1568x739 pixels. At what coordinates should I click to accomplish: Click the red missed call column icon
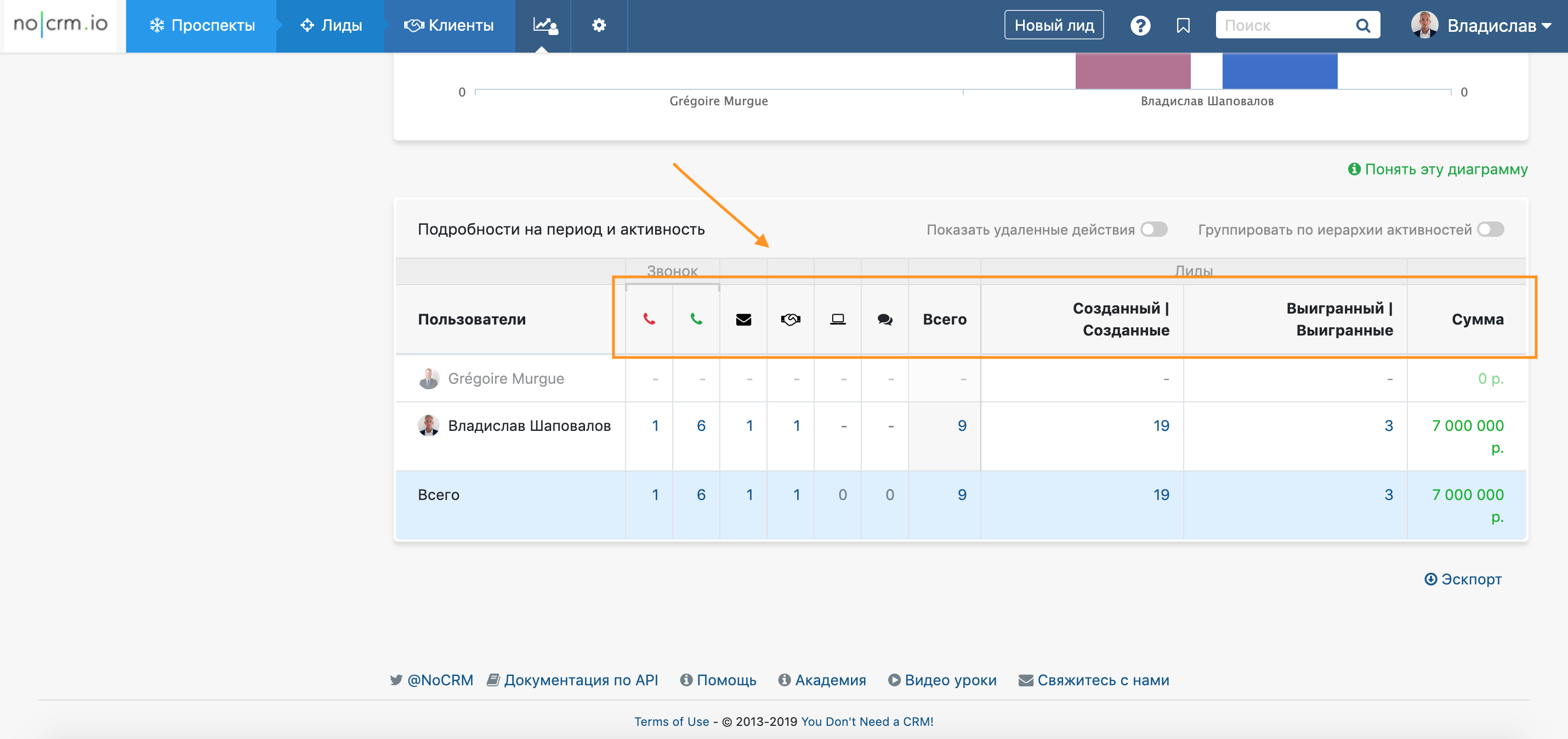(x=649, y=319)
